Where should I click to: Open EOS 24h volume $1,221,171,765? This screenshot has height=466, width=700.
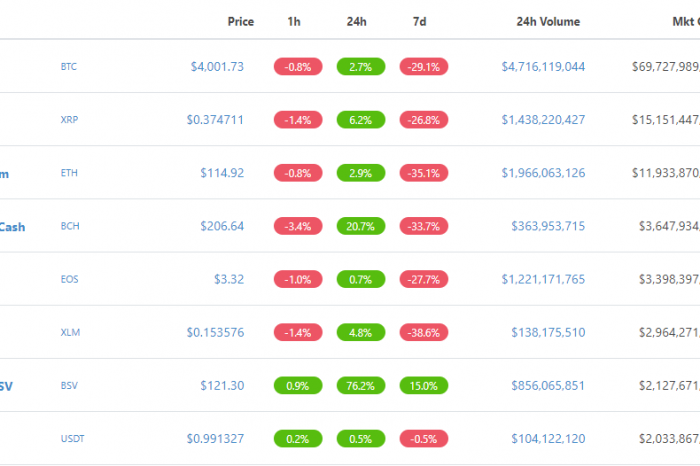click(x=543, y=279)
